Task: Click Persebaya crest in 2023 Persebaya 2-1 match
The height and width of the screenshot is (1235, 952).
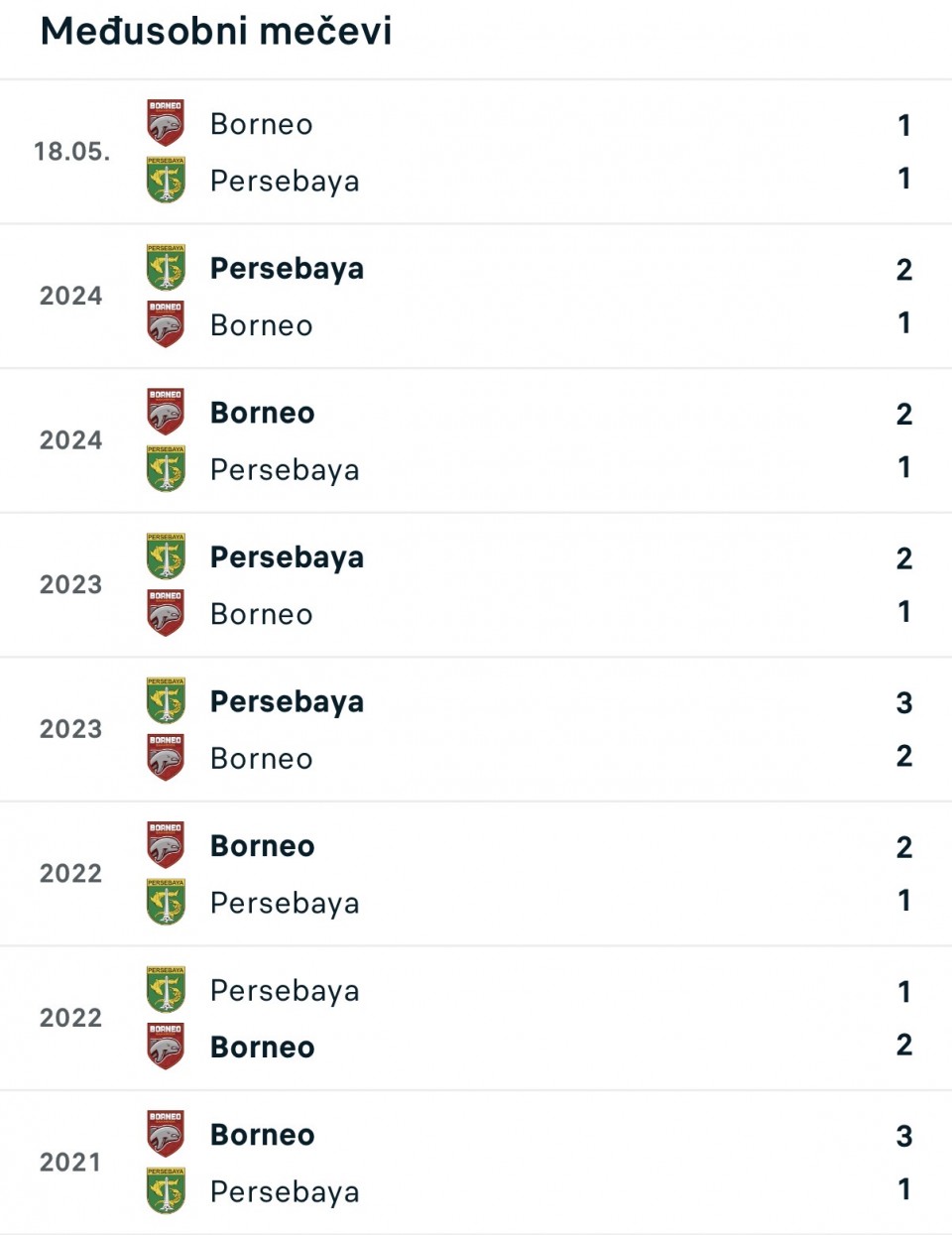Action: [x=166, y=556]
